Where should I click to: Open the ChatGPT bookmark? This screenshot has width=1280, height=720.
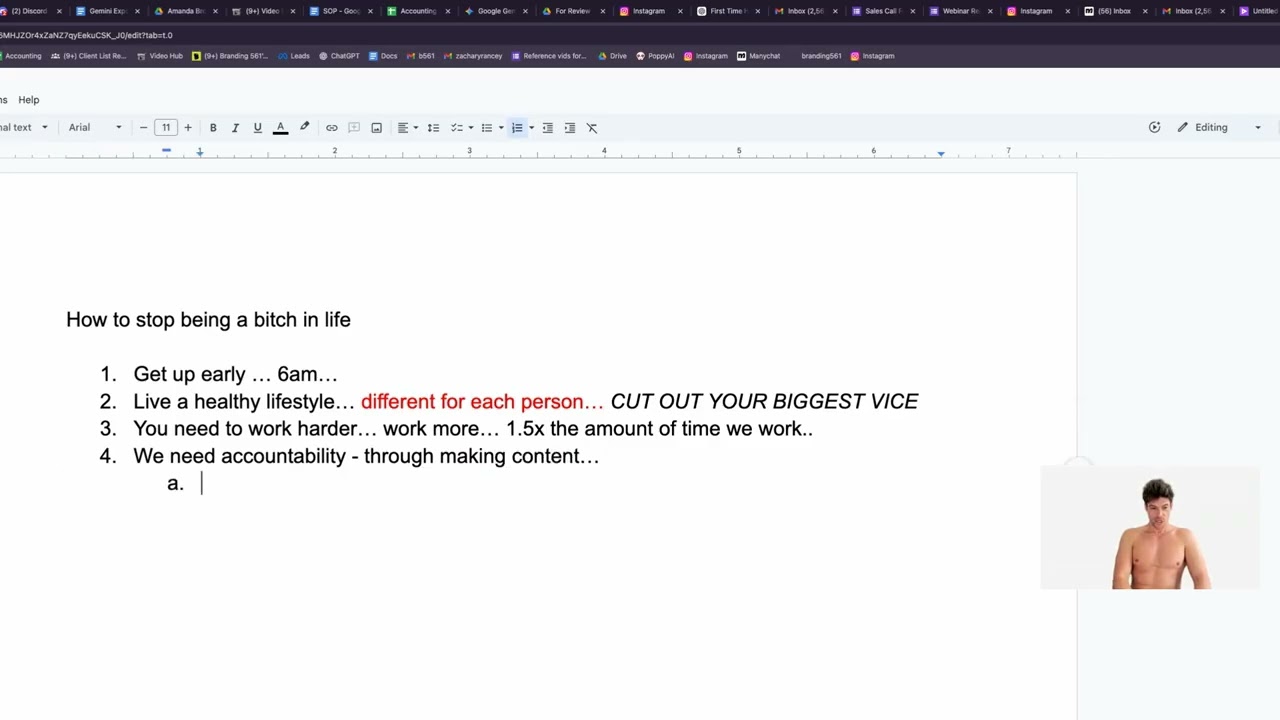point(339,56)
